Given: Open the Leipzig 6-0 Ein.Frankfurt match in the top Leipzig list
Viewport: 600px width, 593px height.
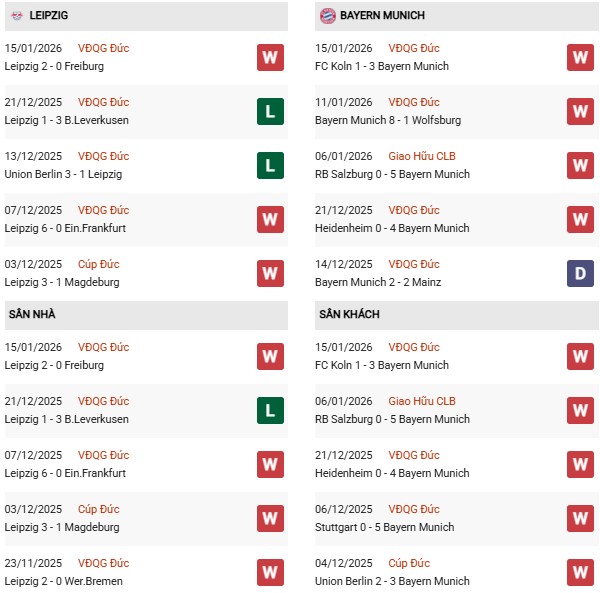Looking at the screenshot, I should pyautogui.click(x=67, y=228).
